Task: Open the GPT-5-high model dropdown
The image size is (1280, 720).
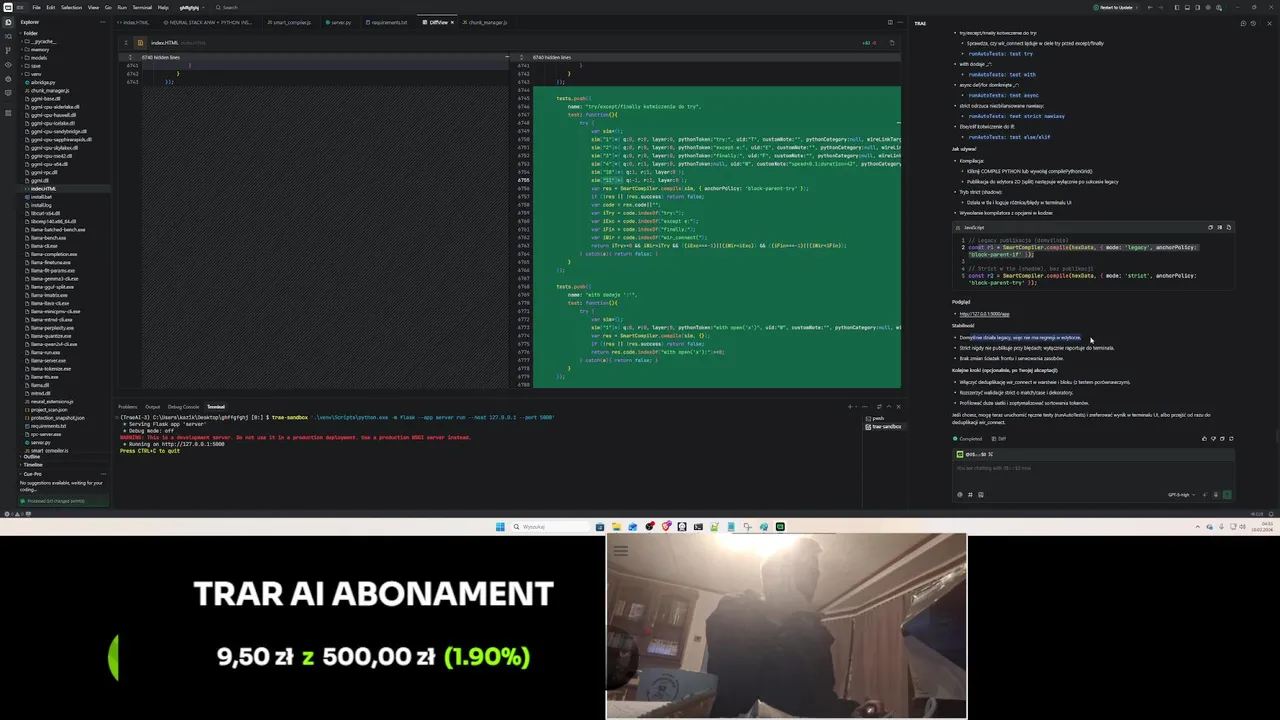Action: click(x=1181, y=494)
